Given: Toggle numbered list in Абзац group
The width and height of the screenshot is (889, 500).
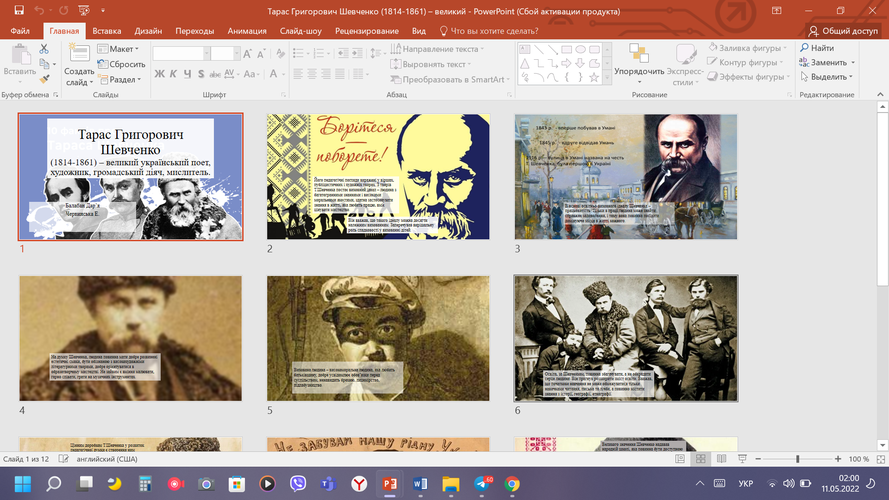Looking at the screenshot, I should point(319,53).
